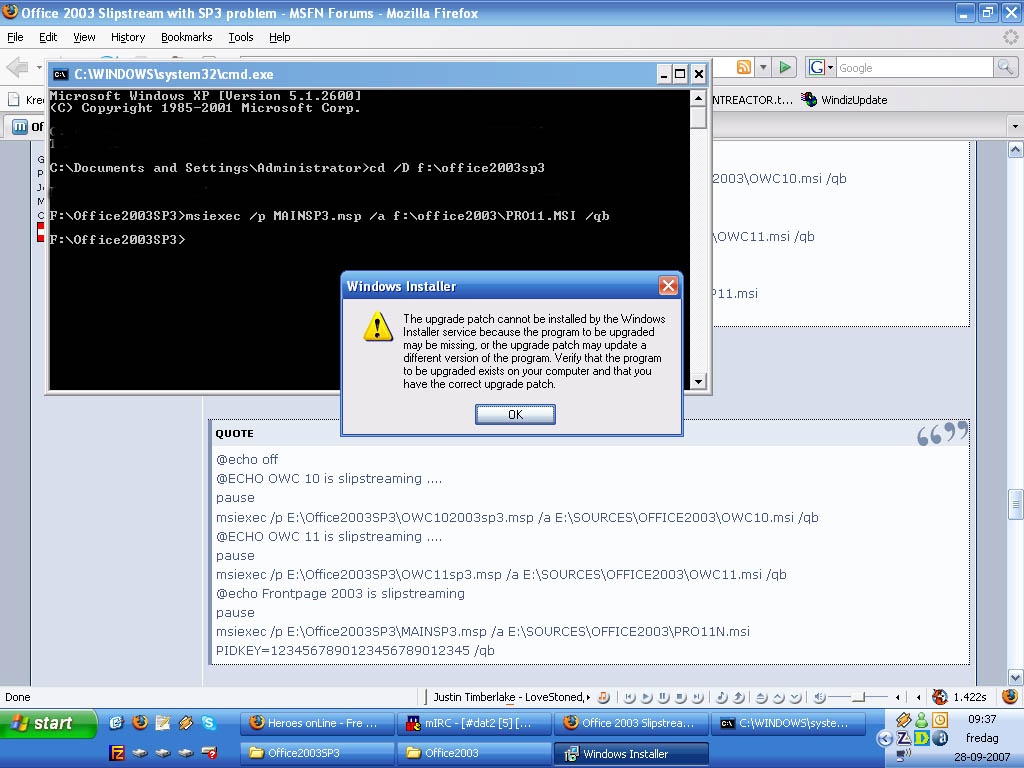This screenshot has height=768, width=1024.
Task: Open the Office2003SP3 folder taskbar button
Action: point(317,754)
